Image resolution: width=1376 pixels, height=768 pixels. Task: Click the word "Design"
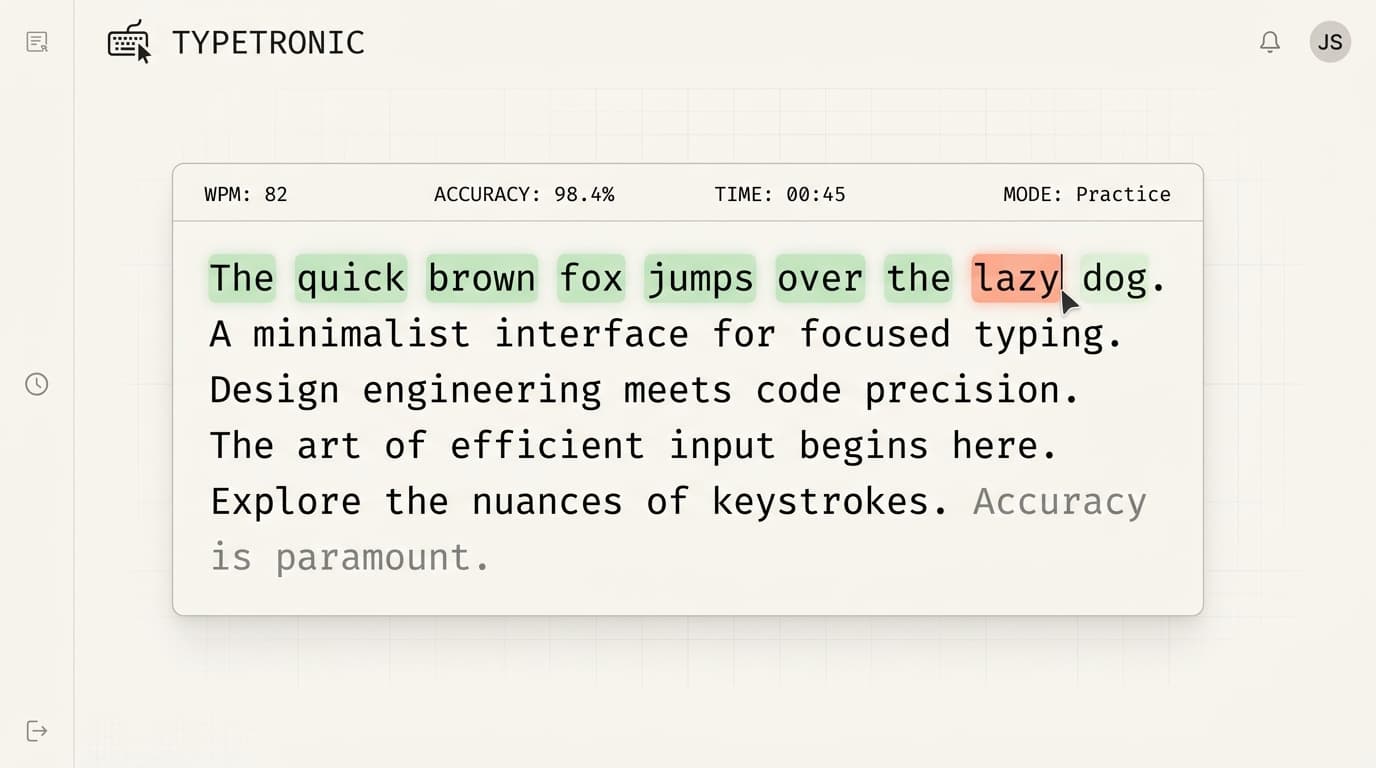tap(274, 390)
